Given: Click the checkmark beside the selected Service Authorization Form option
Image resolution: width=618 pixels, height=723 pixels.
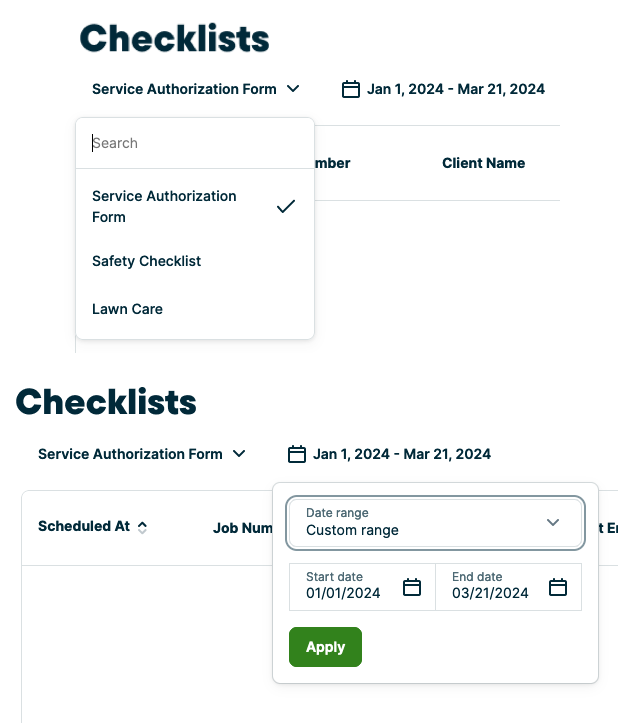Looking at the screenshot, I should [x=286, y=206].
